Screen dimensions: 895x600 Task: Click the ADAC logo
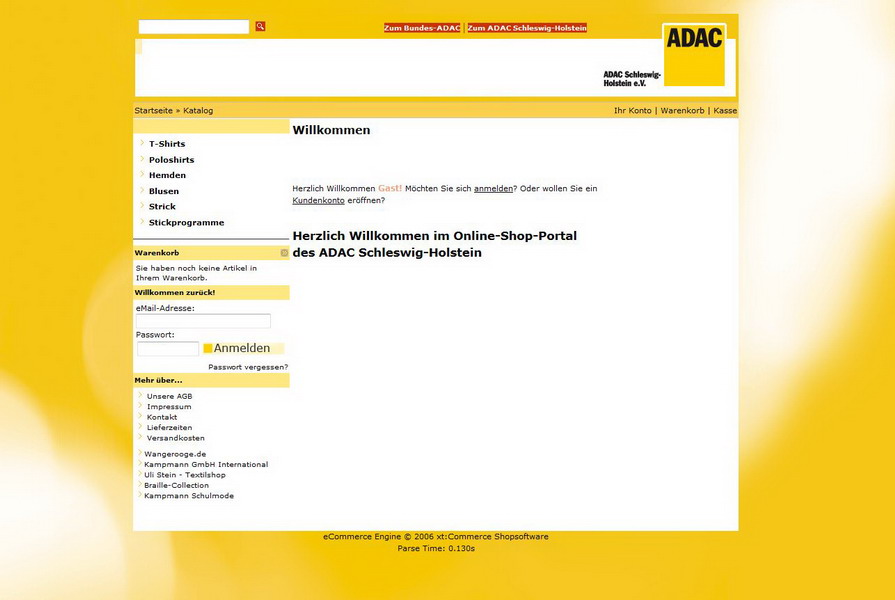[x=694, y=55]
